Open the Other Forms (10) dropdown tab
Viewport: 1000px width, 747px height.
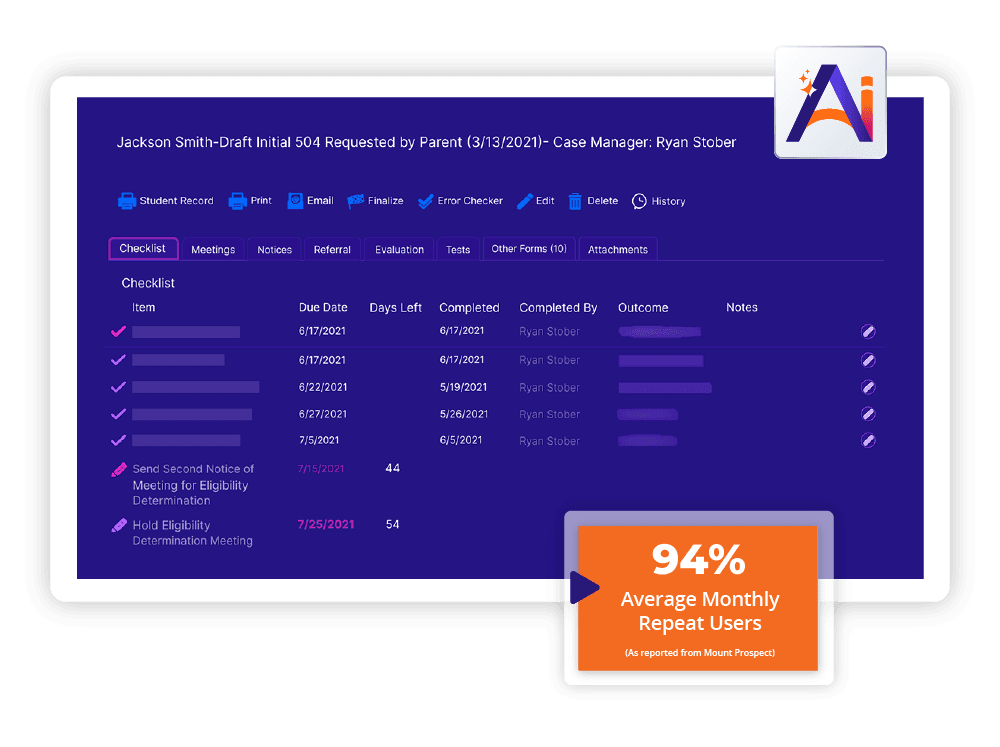click(x=529, y=248)
